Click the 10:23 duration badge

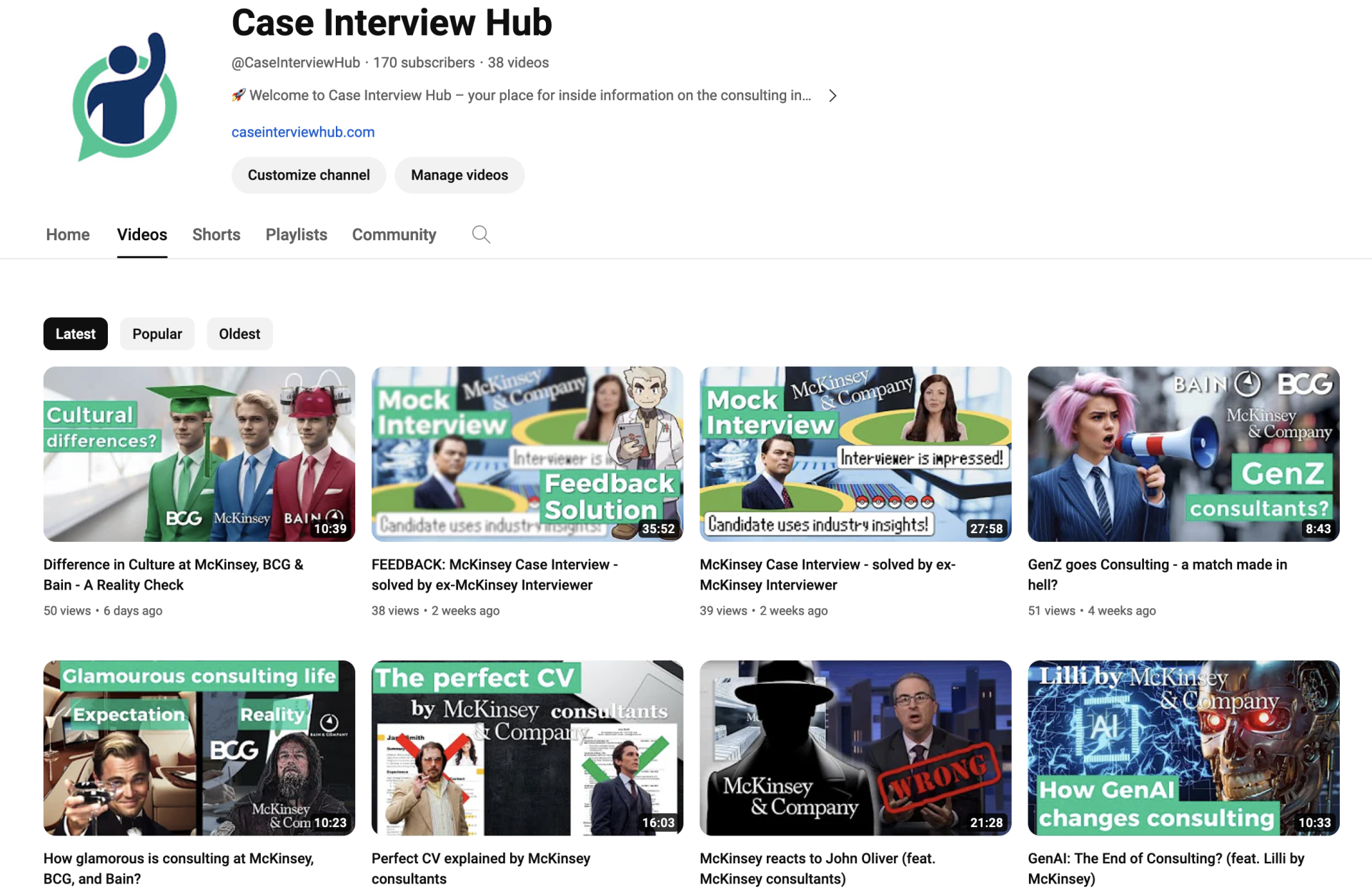(x=330, y=823)
